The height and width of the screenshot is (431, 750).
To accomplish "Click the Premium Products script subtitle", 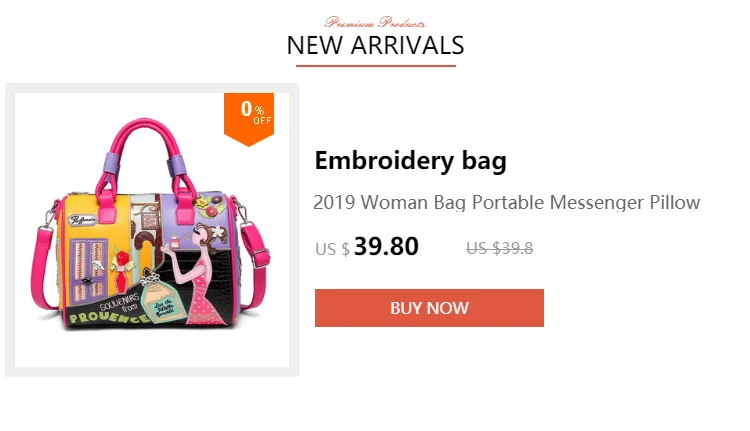I will tap(375, 22).
